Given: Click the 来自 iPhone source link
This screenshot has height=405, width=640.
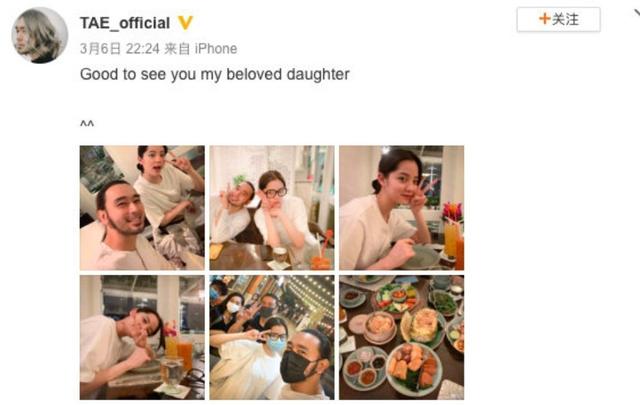Looking at the screenshot, I should coord(200,49).
